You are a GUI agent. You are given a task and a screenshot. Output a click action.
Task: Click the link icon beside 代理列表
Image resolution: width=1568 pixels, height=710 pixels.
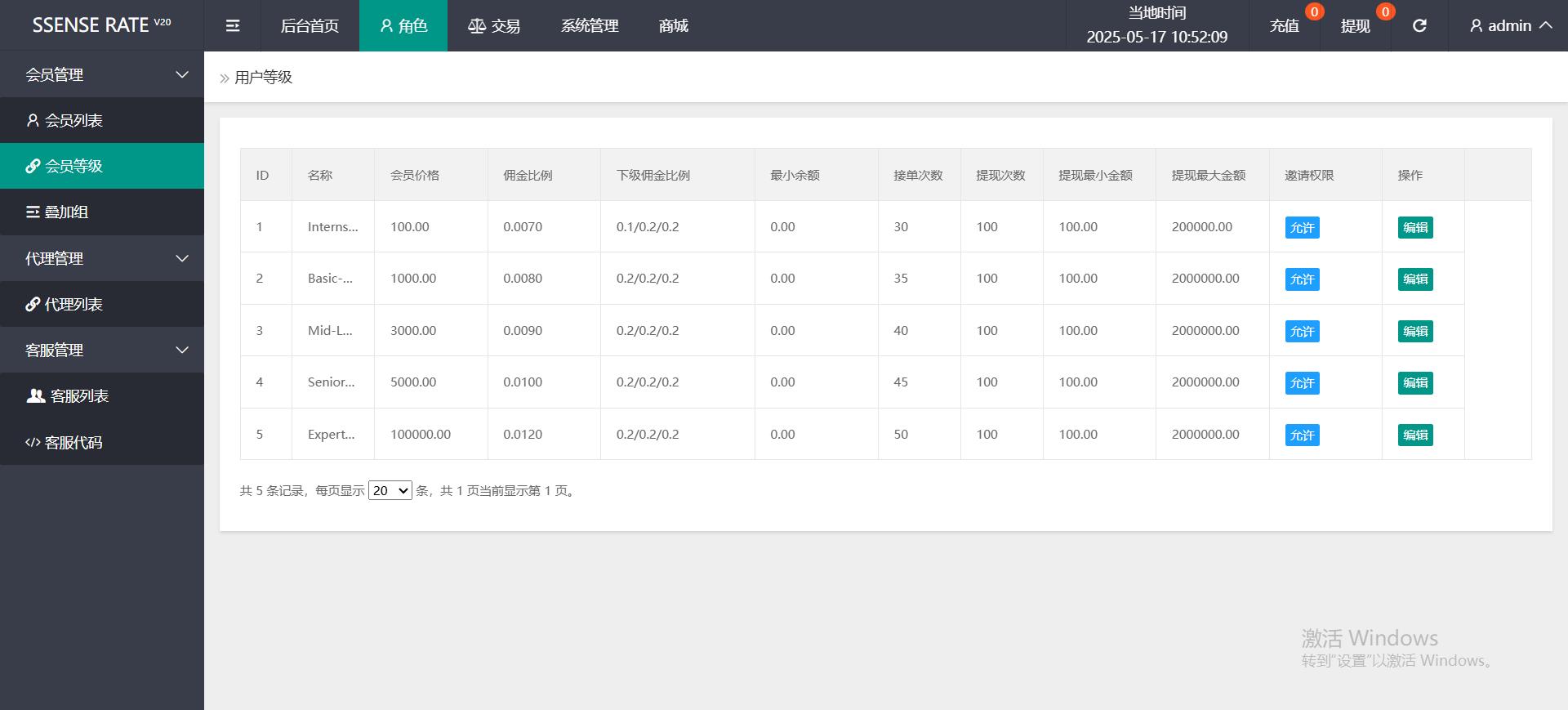coord(33,305)
